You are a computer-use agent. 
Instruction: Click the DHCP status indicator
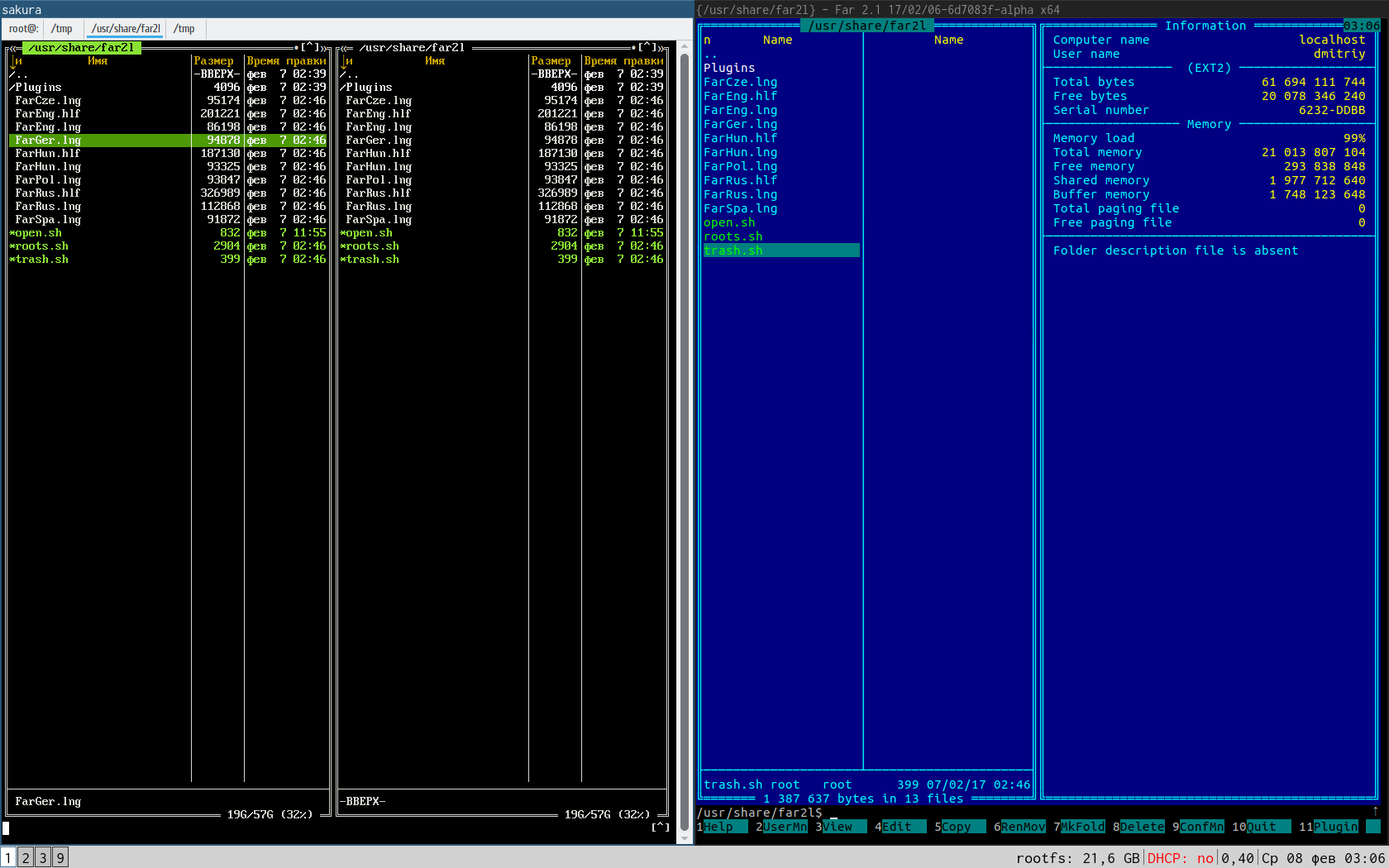1181,858
